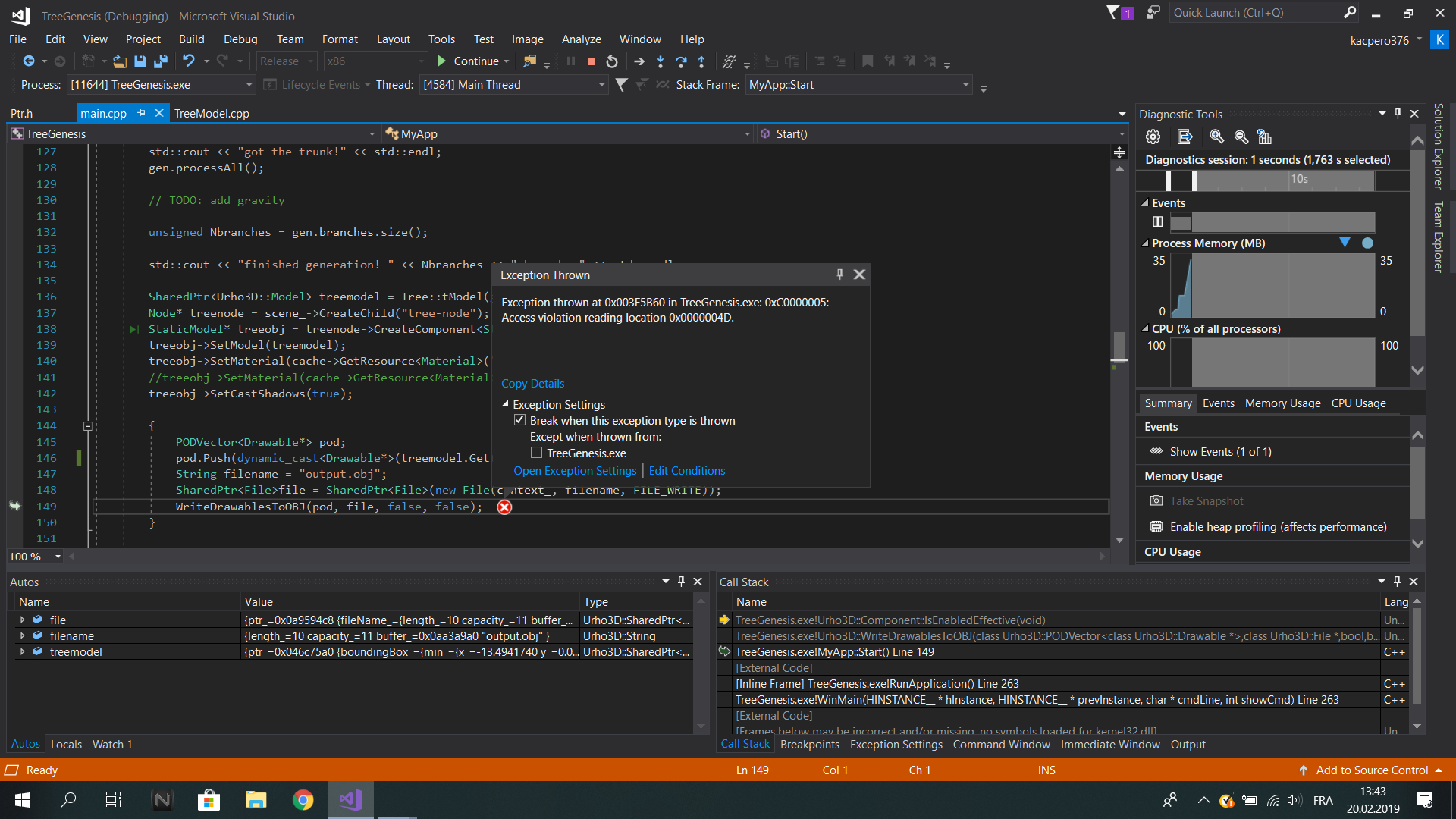Open the Process dropdown
1456x819 pixels.
click(x=249, y=85)
